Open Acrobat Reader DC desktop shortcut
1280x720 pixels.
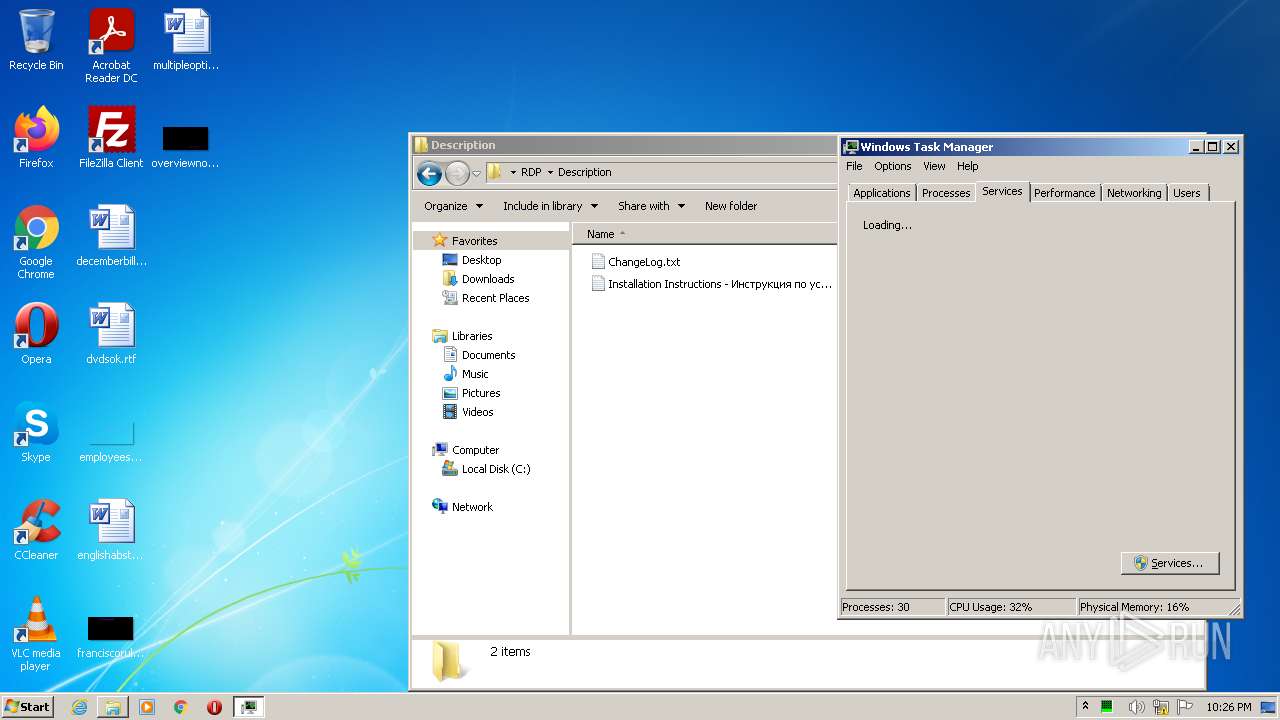tap(111, 46)
